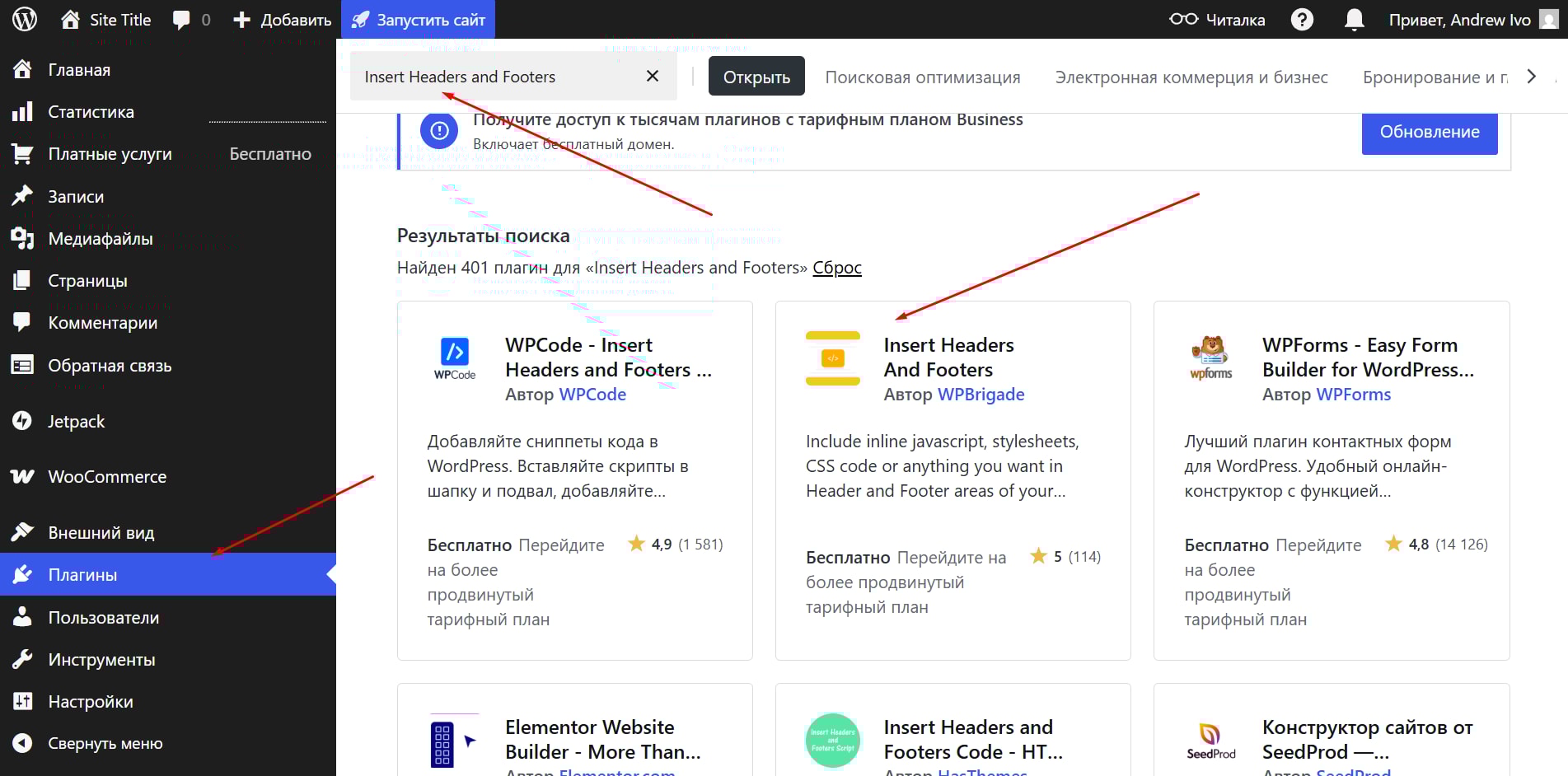This screenshot has width=1568, height=776.
Task: Click the Статистика bar chart icon
Action: tap(22, 111)
